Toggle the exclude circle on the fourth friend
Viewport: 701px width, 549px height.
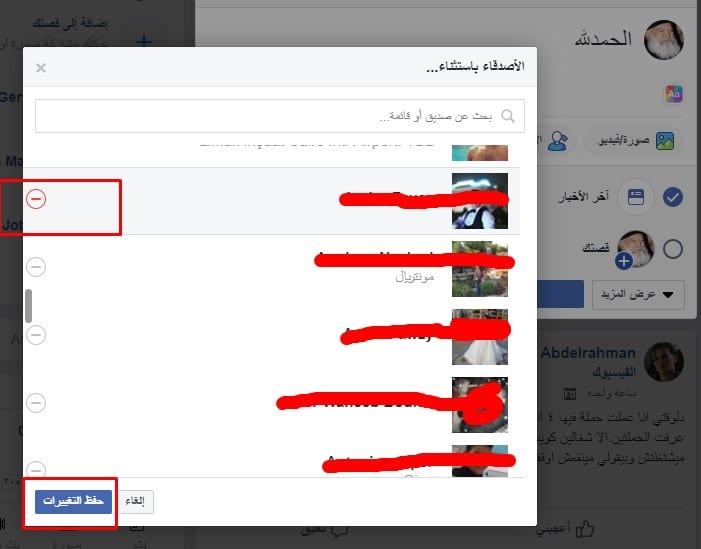[x=36, y=403]
